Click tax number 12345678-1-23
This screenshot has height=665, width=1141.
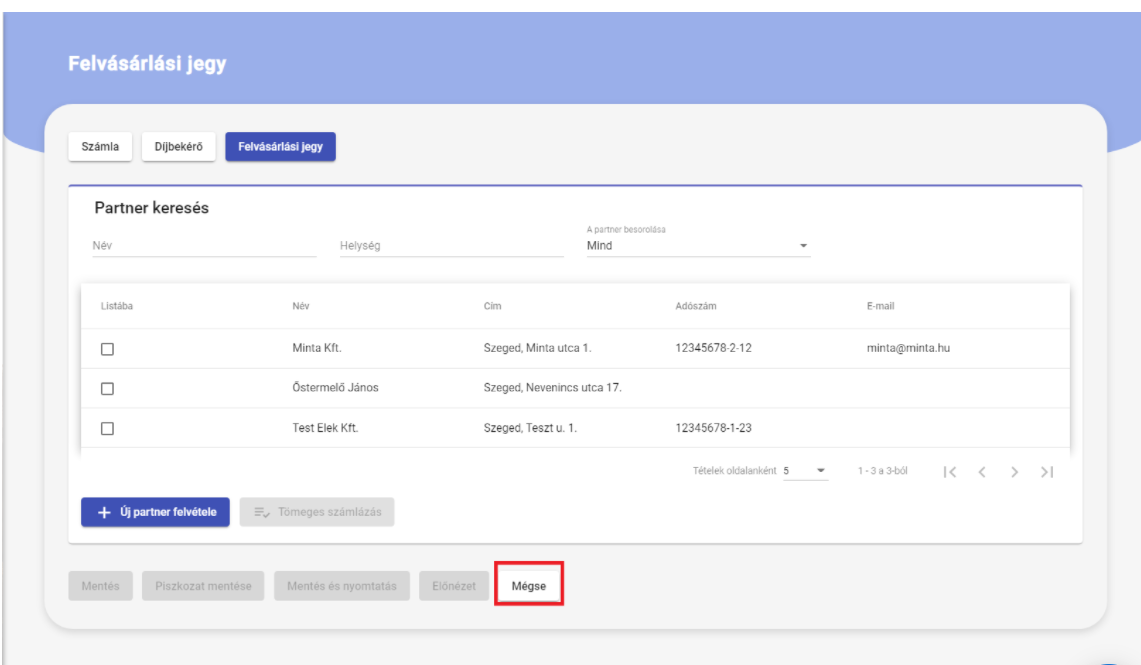713,428
